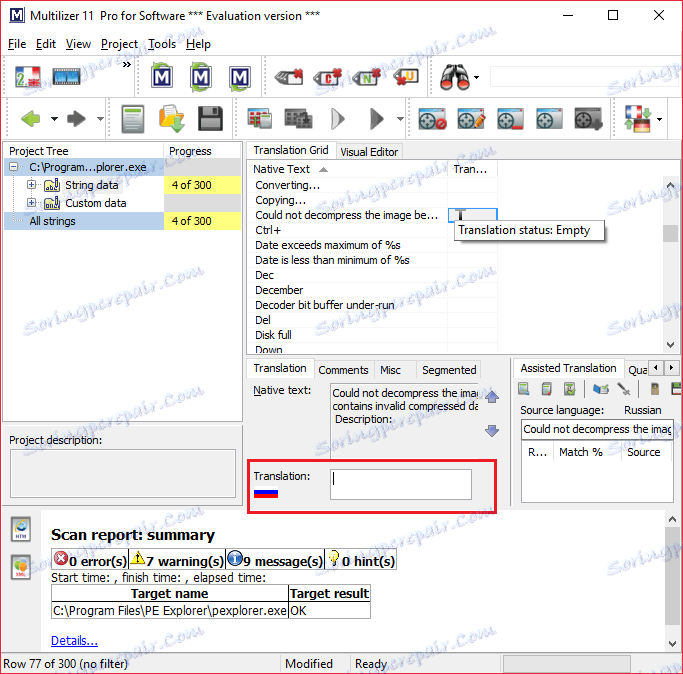Viewport: 683px width, 674px height.
Task: Click the dark crosshair window with arrow icon
Action: pos(588,119)
